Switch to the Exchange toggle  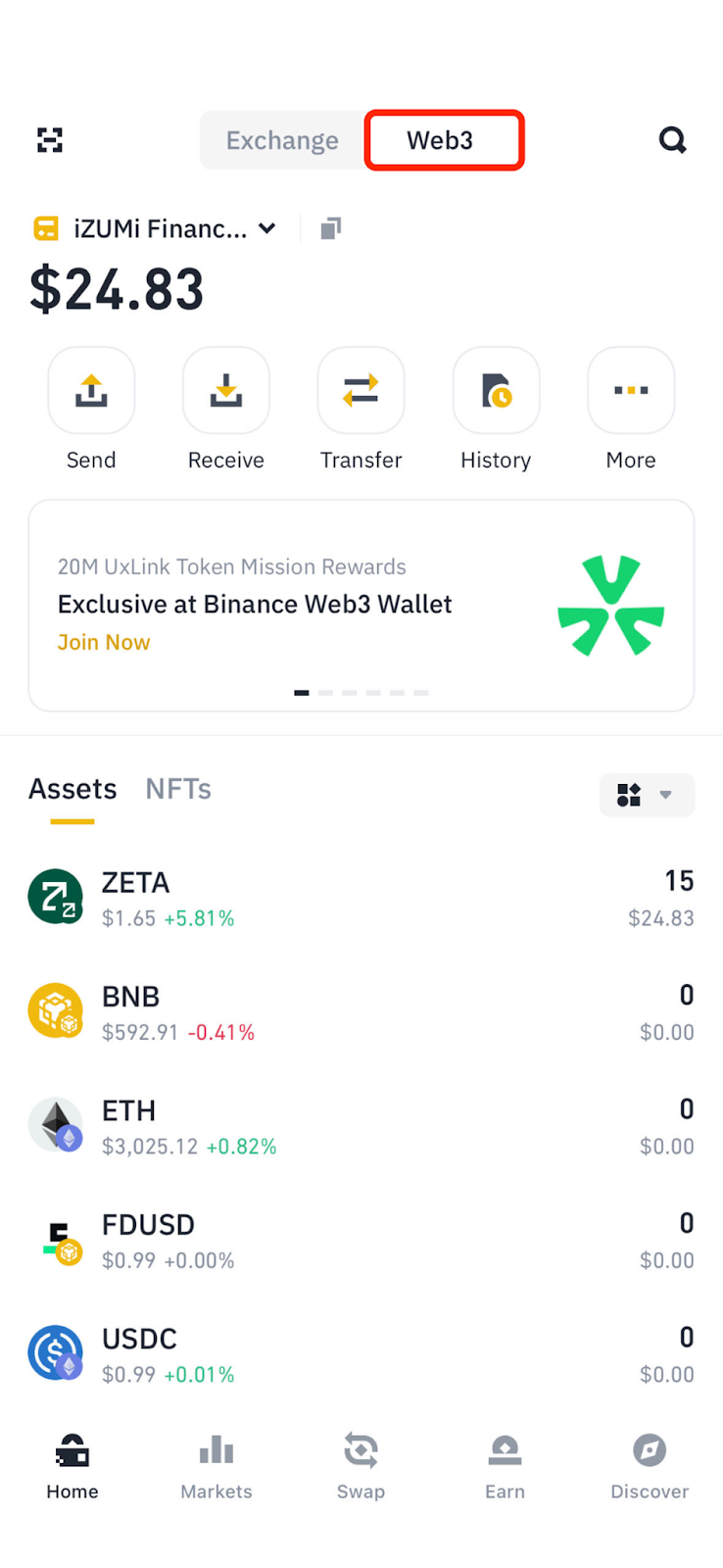click(282, 140)
